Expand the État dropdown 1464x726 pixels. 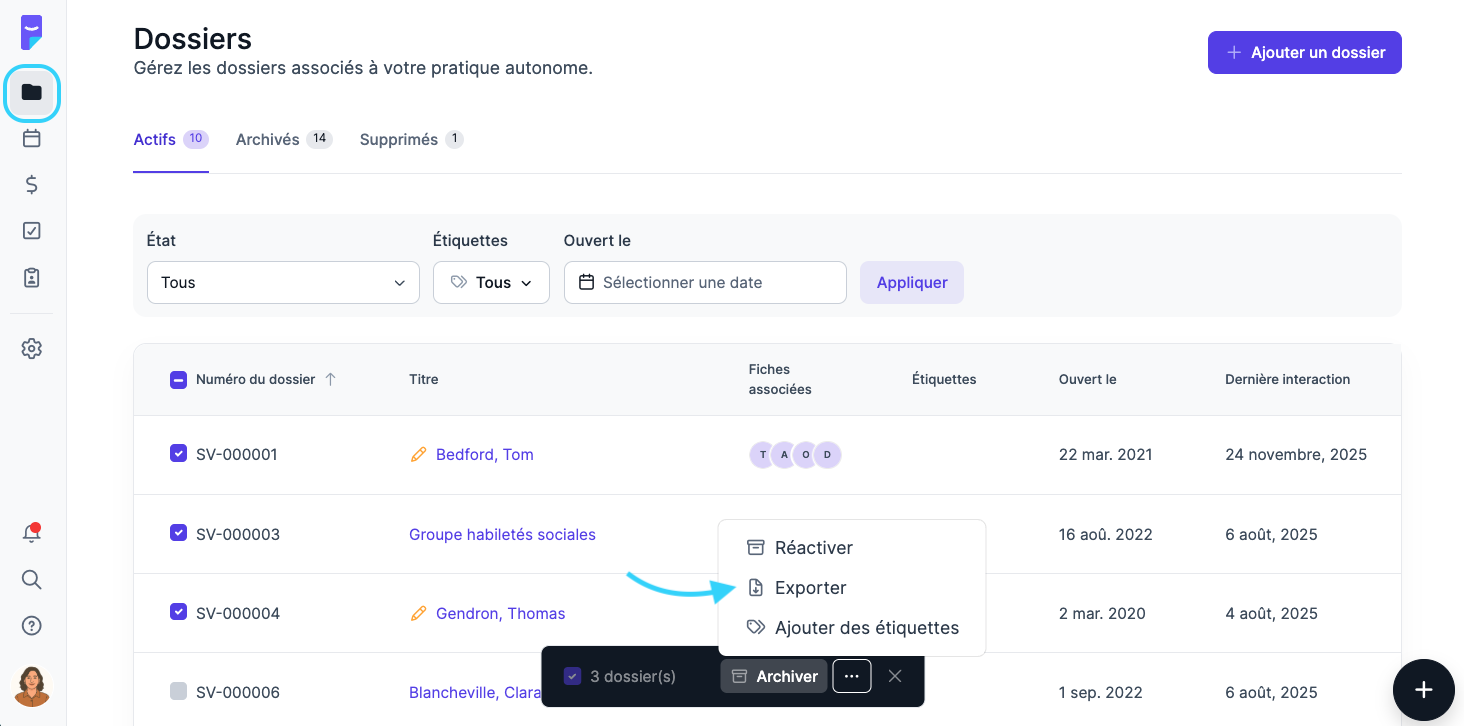tap(283, 283)
